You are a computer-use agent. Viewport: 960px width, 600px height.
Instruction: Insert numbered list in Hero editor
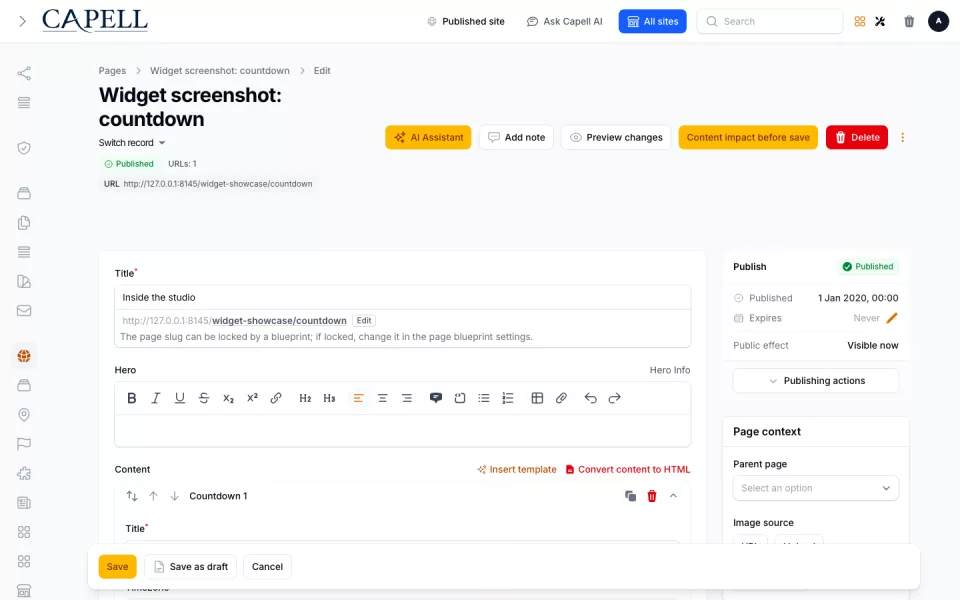[508, 398]
